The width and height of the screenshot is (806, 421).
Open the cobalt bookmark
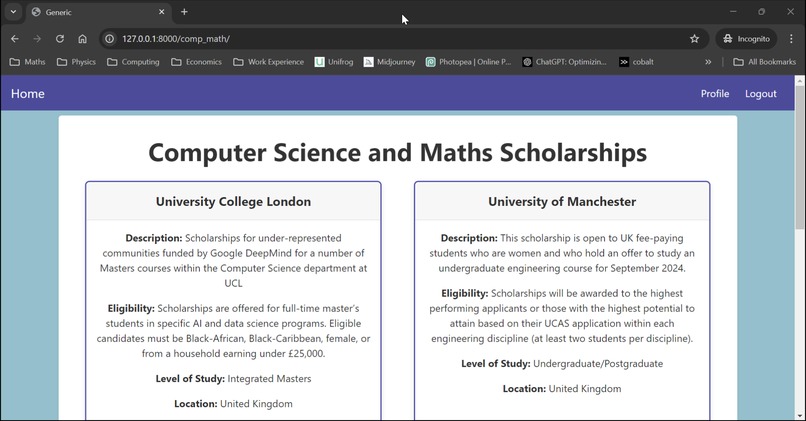[x=636, y=62]
